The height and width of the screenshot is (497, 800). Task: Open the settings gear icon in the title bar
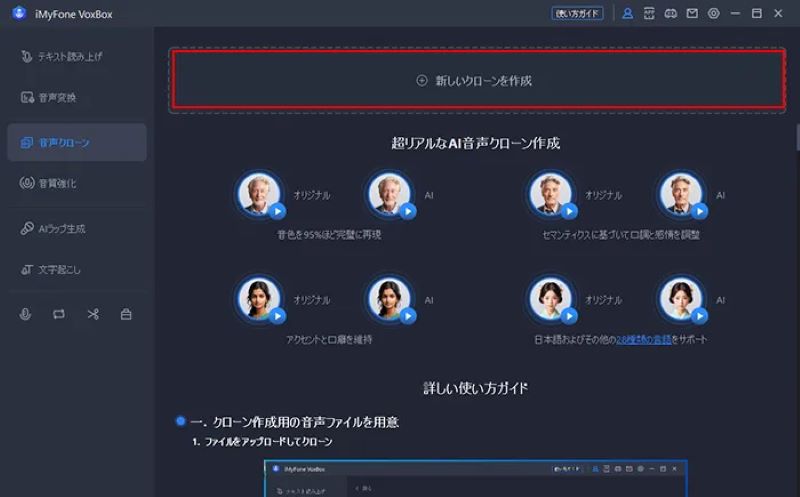[x=714, y=13]
